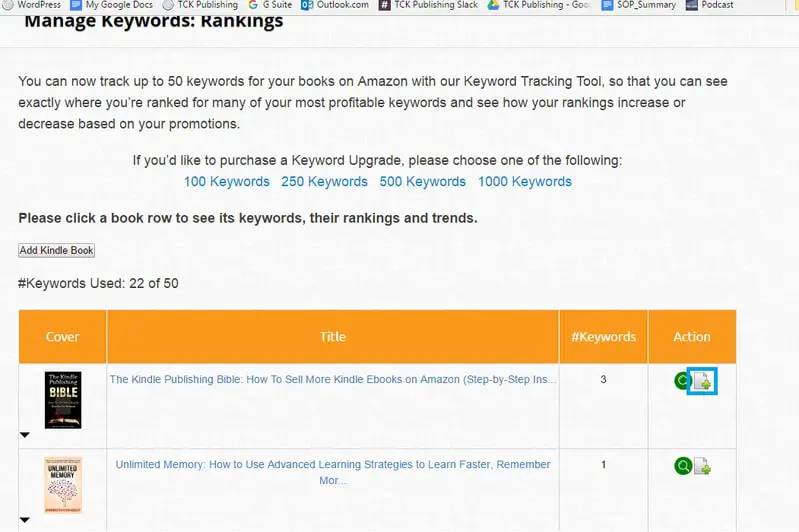
Task: Click the #Keywords column header
Action: (604, 337)
